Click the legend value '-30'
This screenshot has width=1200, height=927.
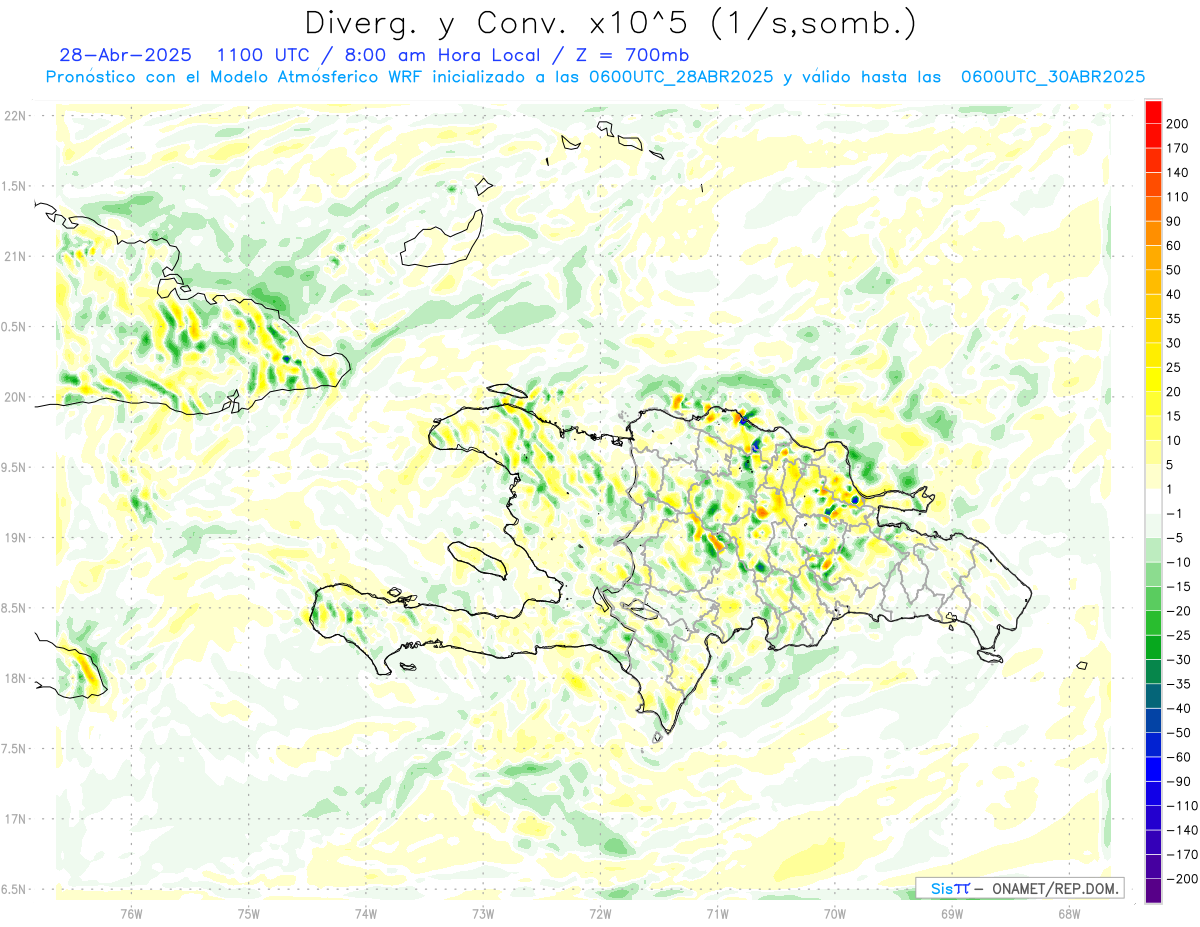click(x=1177, y=660)
